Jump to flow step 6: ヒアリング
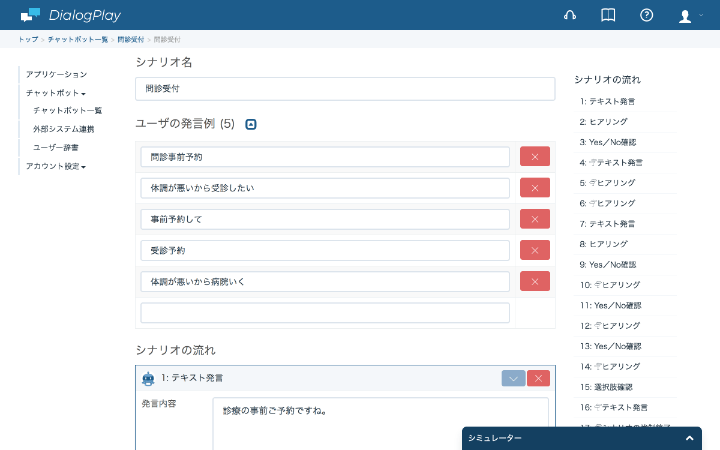720x450 pixels. coord(607,203)
